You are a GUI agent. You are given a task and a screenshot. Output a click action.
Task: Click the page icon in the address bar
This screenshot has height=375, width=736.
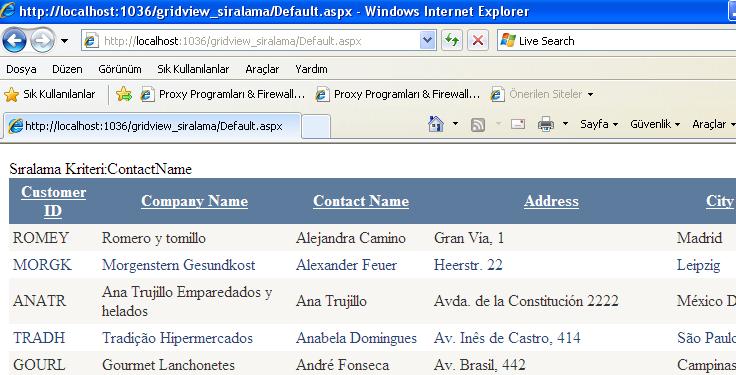point(91,41)
